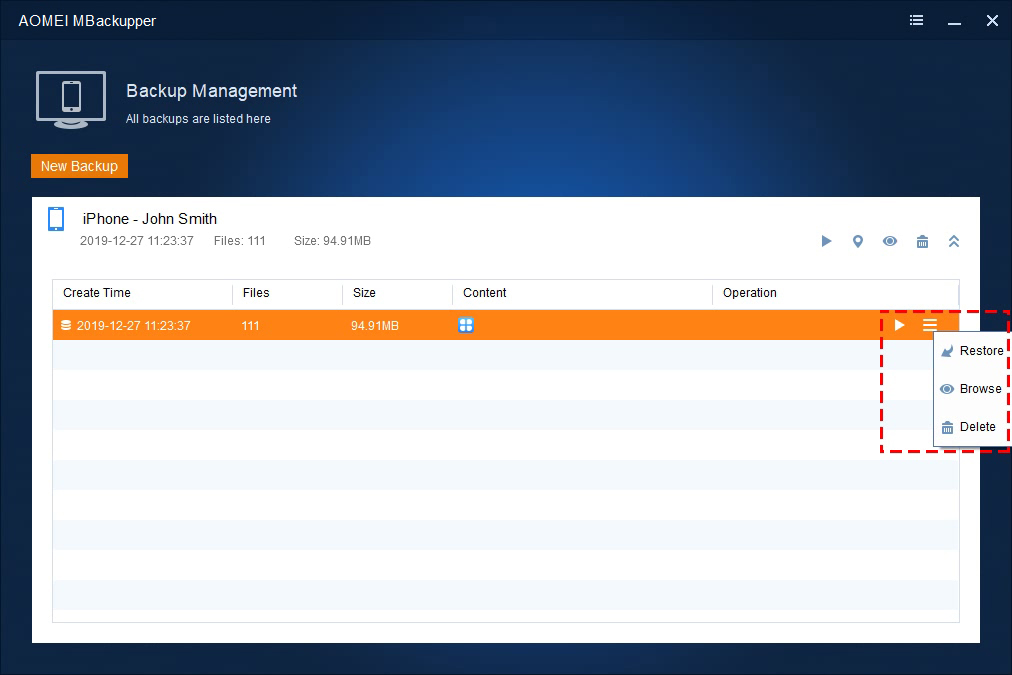Choose Delete from the context menu
1012x675 pixels.
point(972,427)
